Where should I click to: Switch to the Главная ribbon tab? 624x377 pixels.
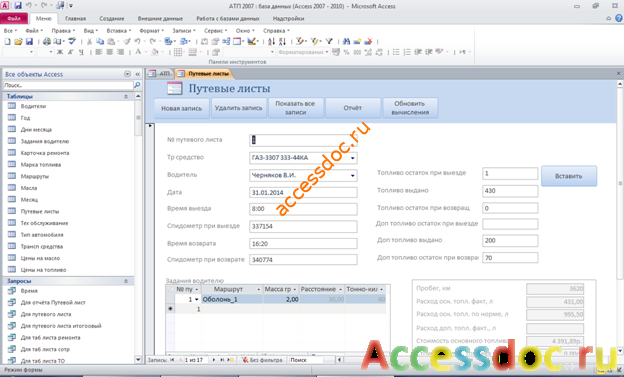click(75, 19)
